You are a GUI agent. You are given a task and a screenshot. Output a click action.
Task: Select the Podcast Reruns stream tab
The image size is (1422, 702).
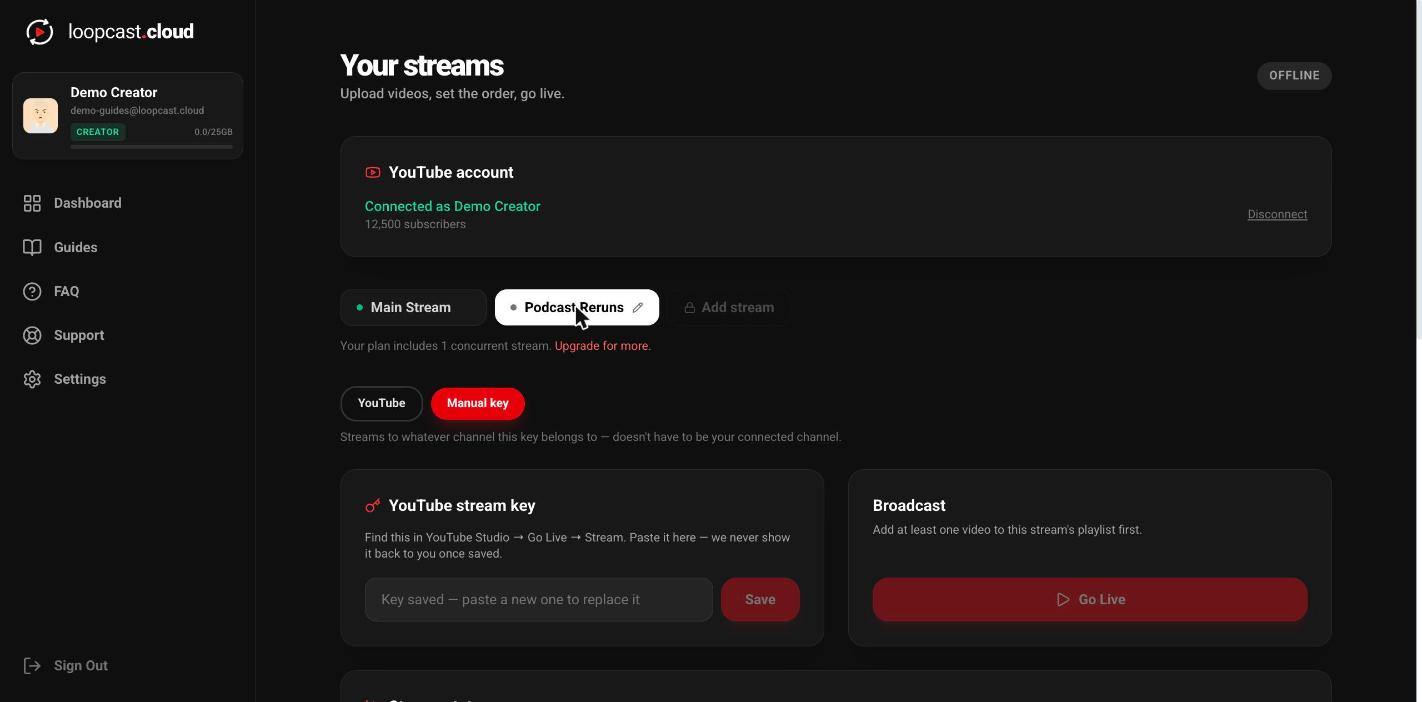(577, 307)
